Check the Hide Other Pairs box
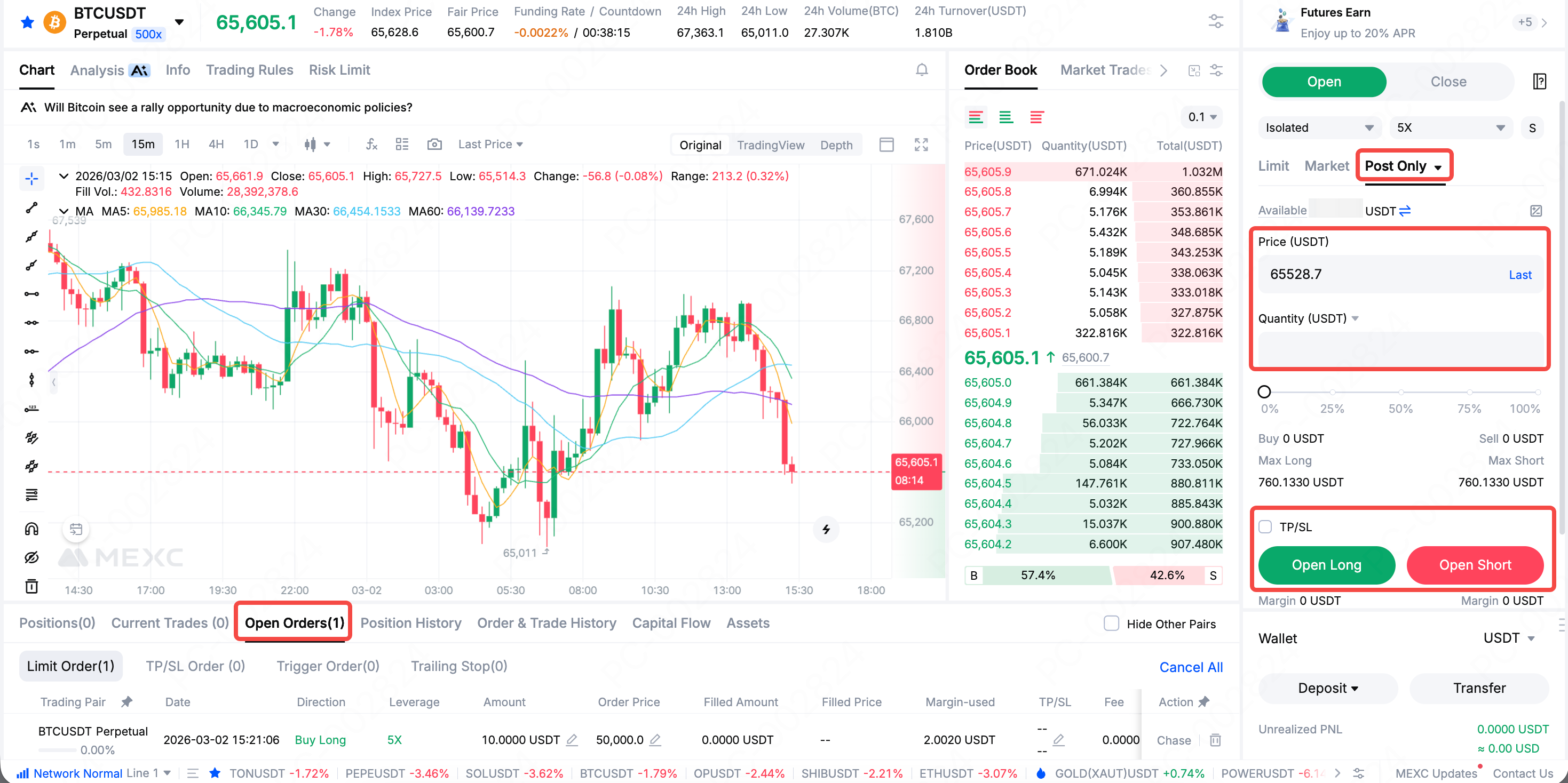The height and width of the screenshot is (783, 1568). (x=1112, y=623)
